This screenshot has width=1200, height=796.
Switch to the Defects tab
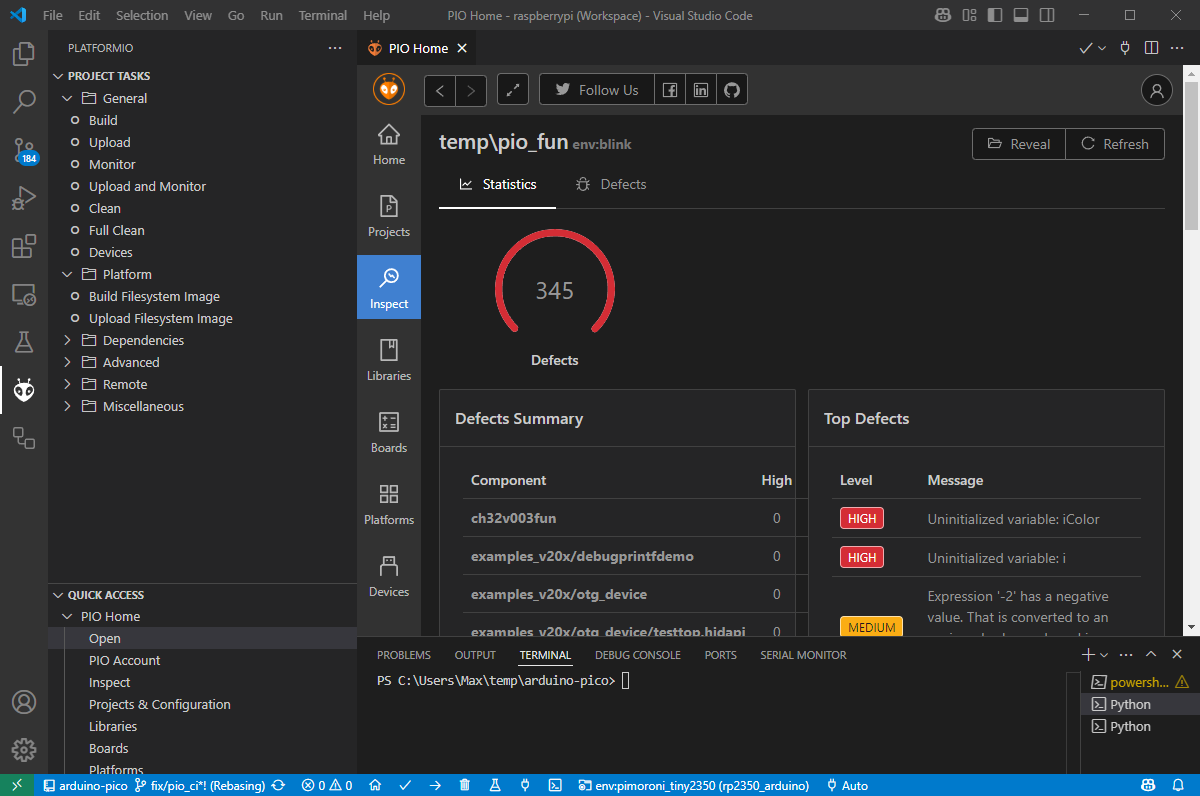[x=611, y=184]
